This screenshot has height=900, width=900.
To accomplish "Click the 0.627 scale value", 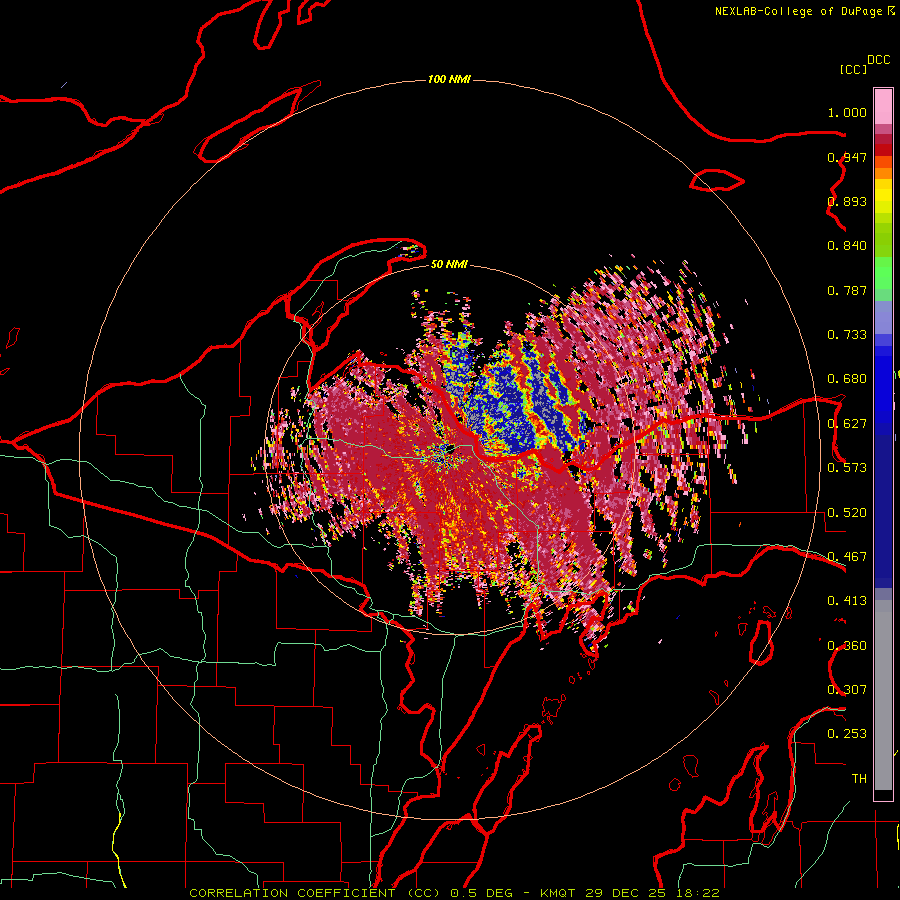I will pos(847,424).
